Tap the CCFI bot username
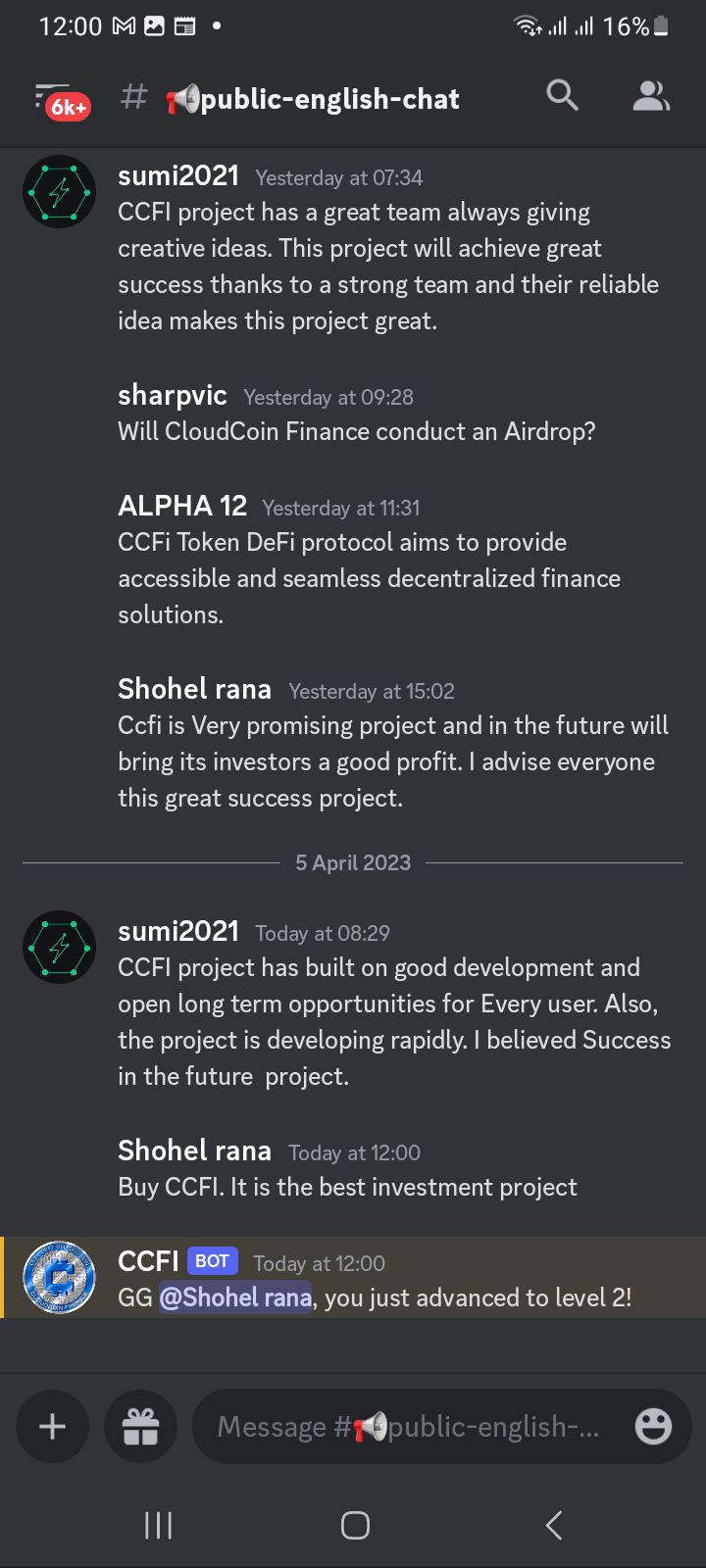Viewport: 706px width, 1568px height. (x=148, y=1261)
